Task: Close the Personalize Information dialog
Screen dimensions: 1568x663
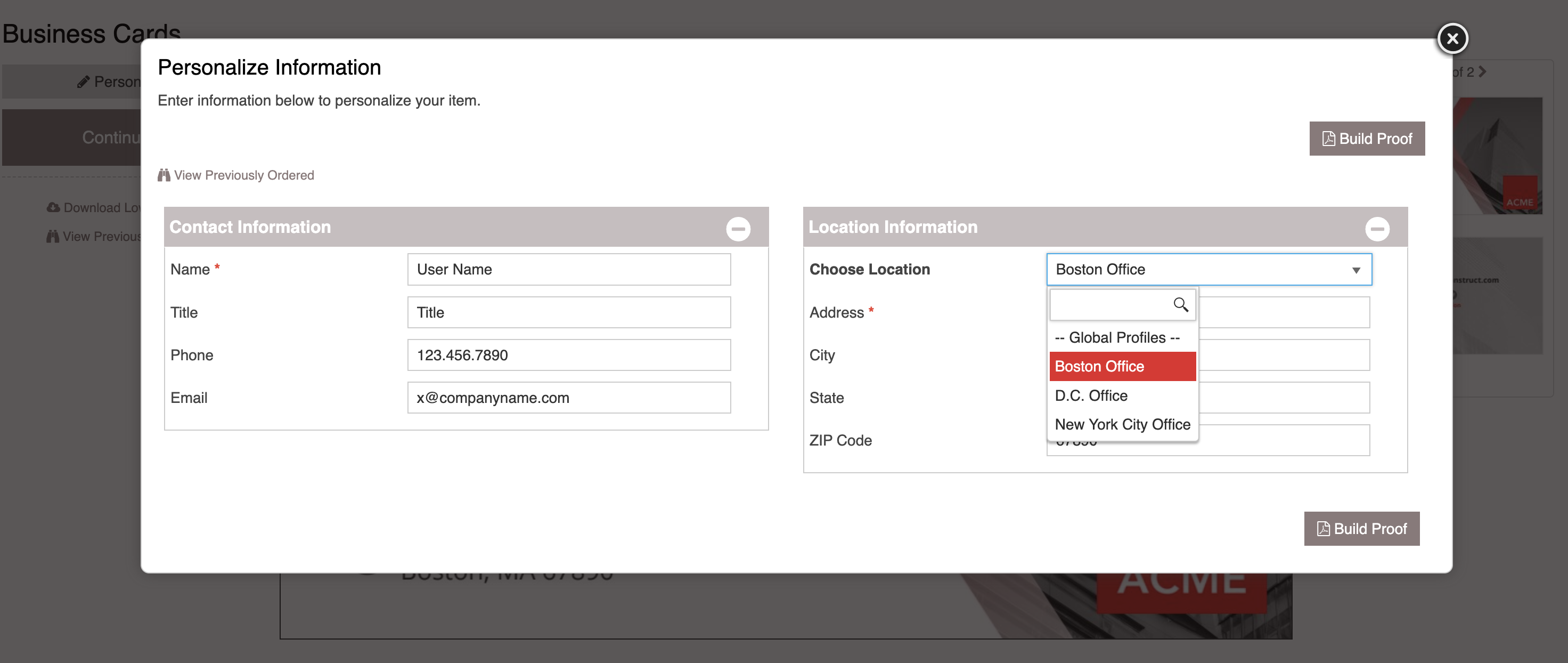Action: coord(1452,39)
